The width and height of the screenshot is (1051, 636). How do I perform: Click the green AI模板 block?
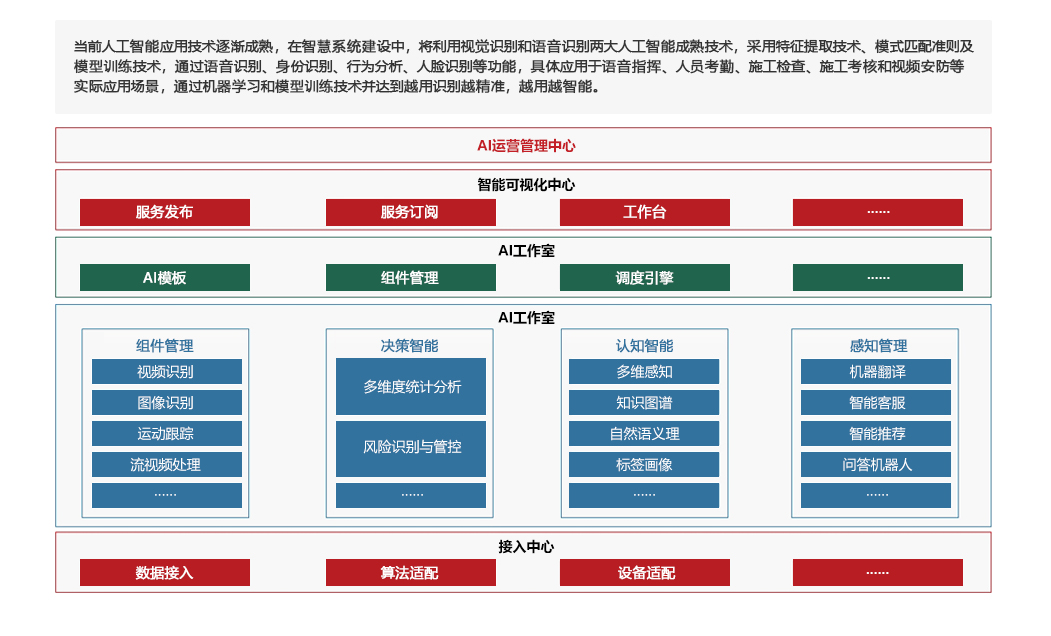[165, 278]
